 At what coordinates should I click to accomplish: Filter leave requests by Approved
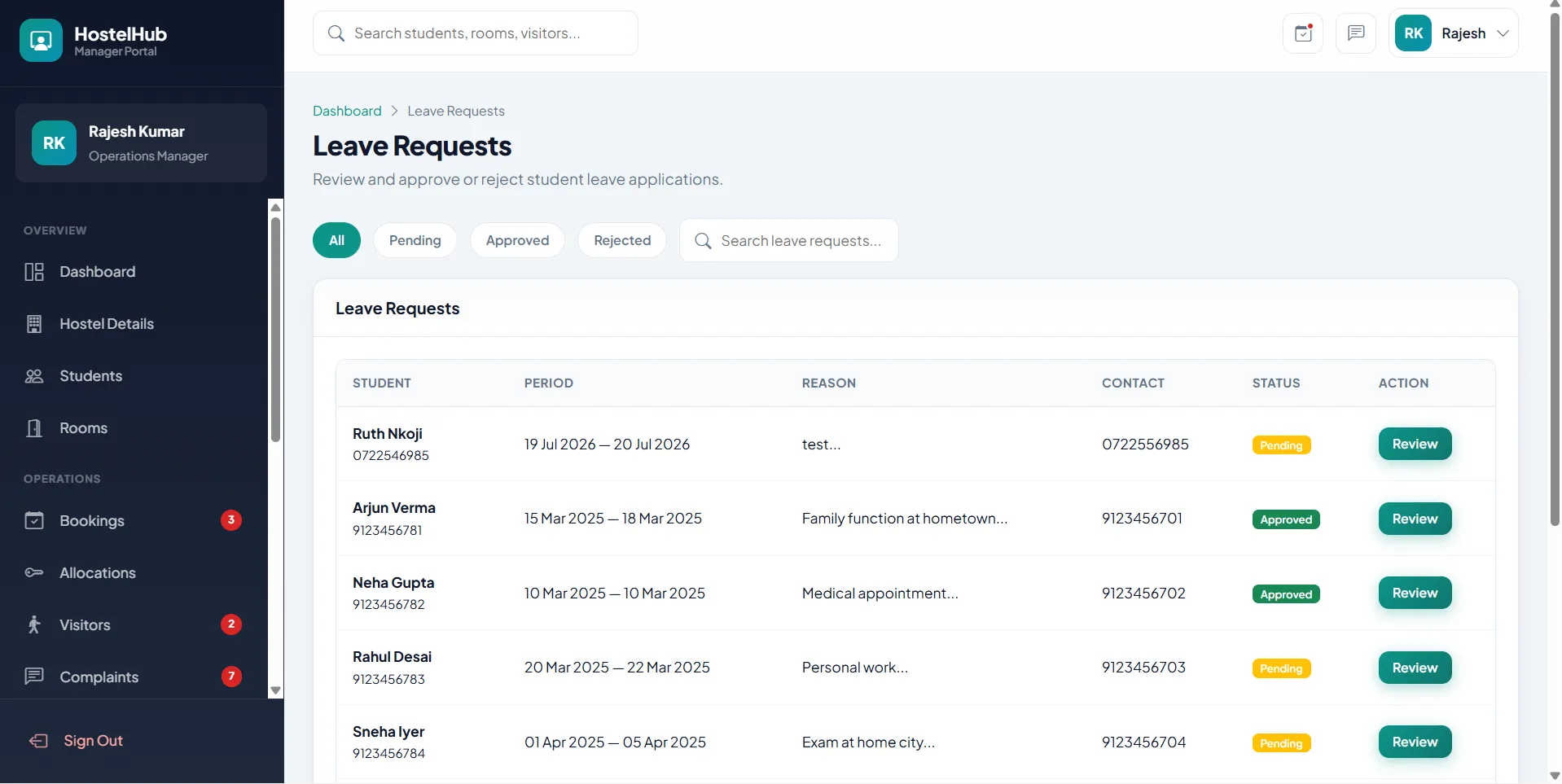[x=517, y=240]
